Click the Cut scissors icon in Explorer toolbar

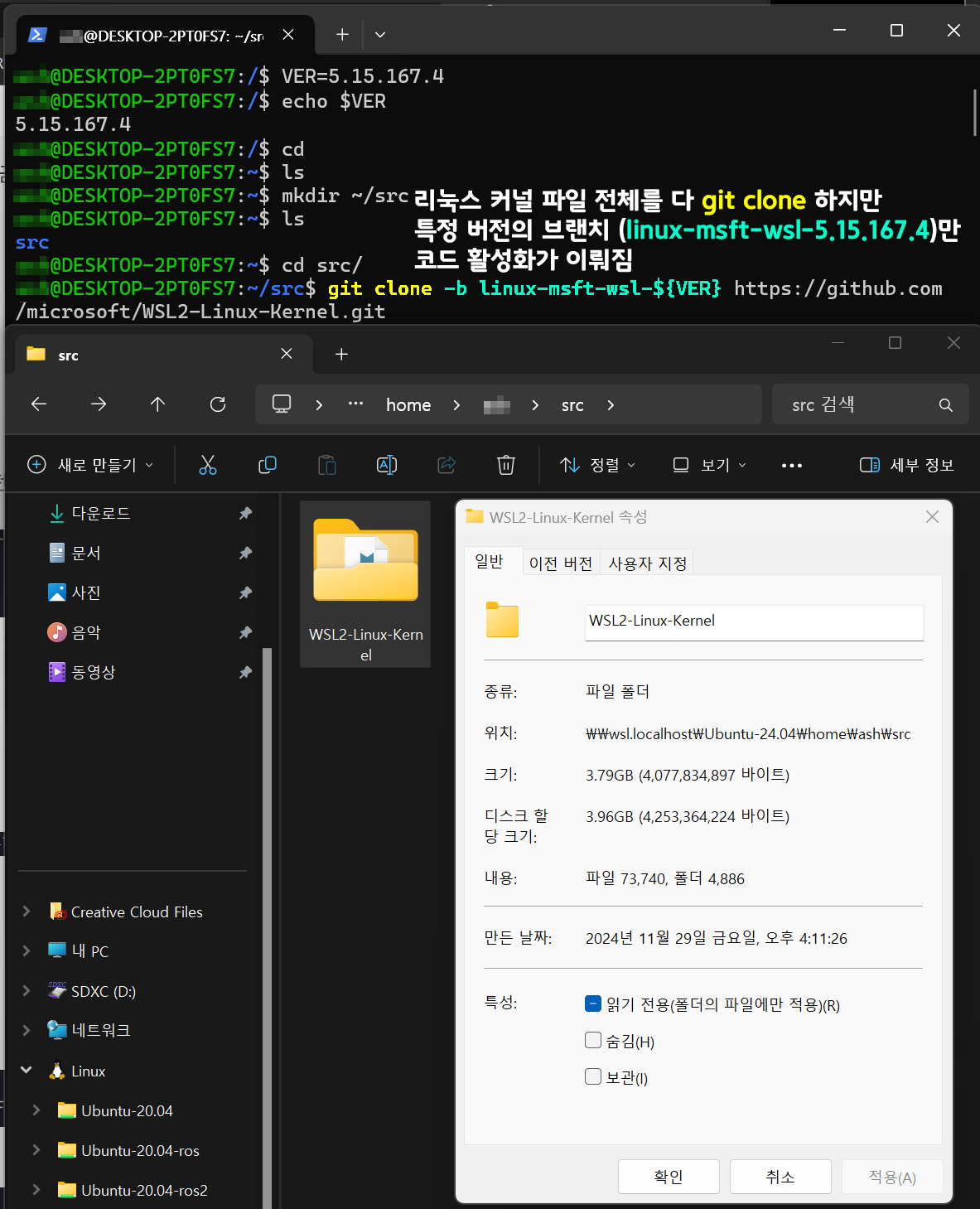tap(208, 465)
